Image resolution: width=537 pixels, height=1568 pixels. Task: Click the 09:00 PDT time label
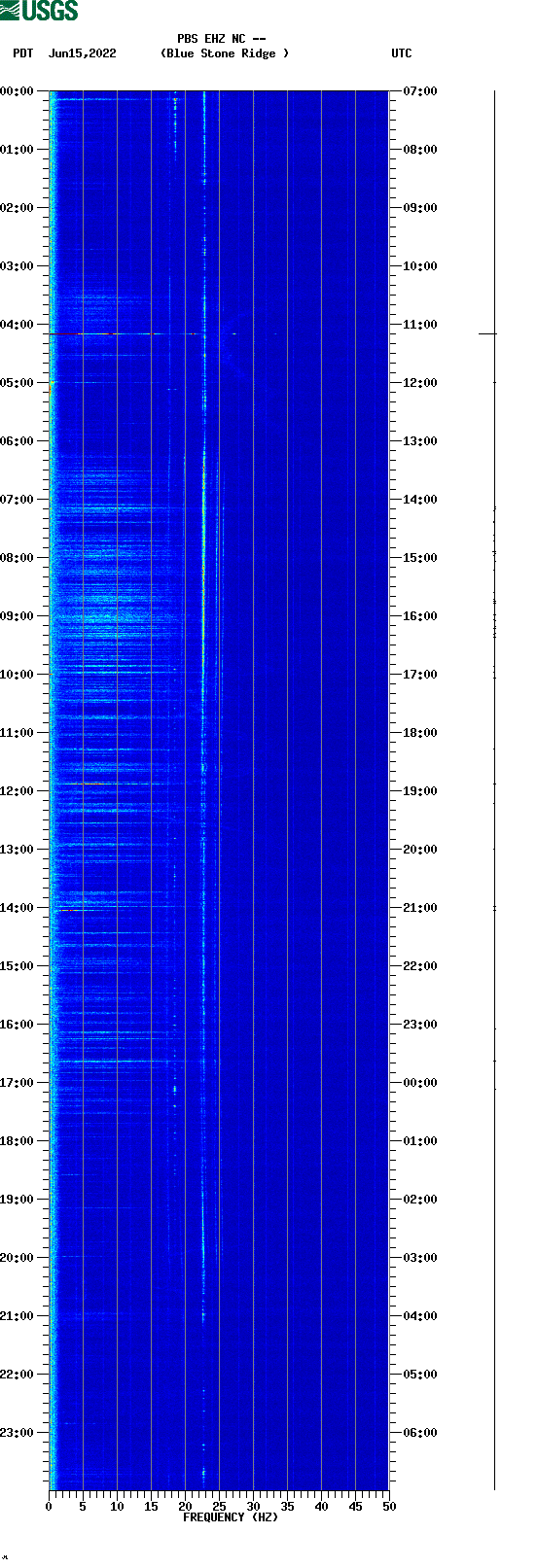tap(17, 616)
